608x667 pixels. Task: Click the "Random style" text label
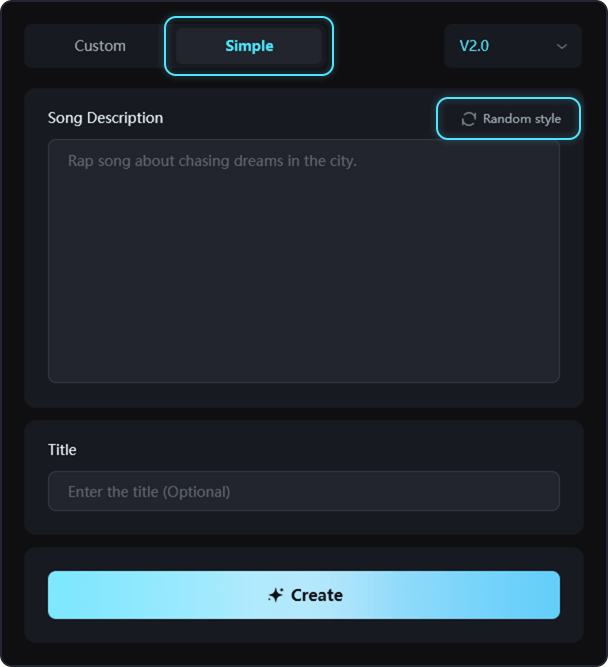click(x=522, y=119)
